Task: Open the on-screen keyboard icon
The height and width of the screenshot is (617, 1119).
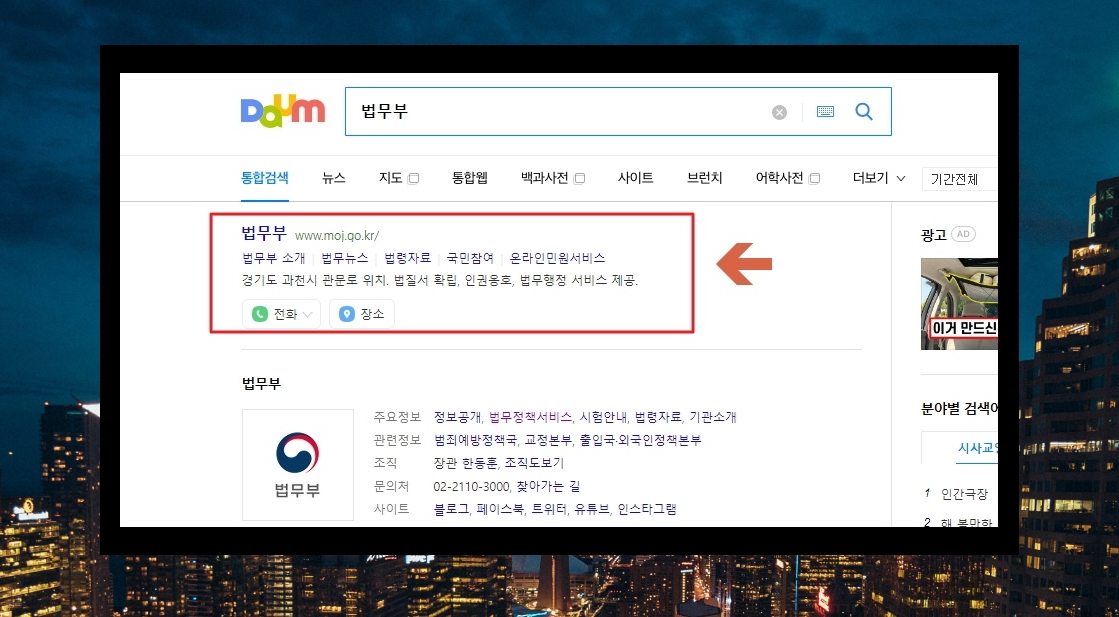Action: 825,111
